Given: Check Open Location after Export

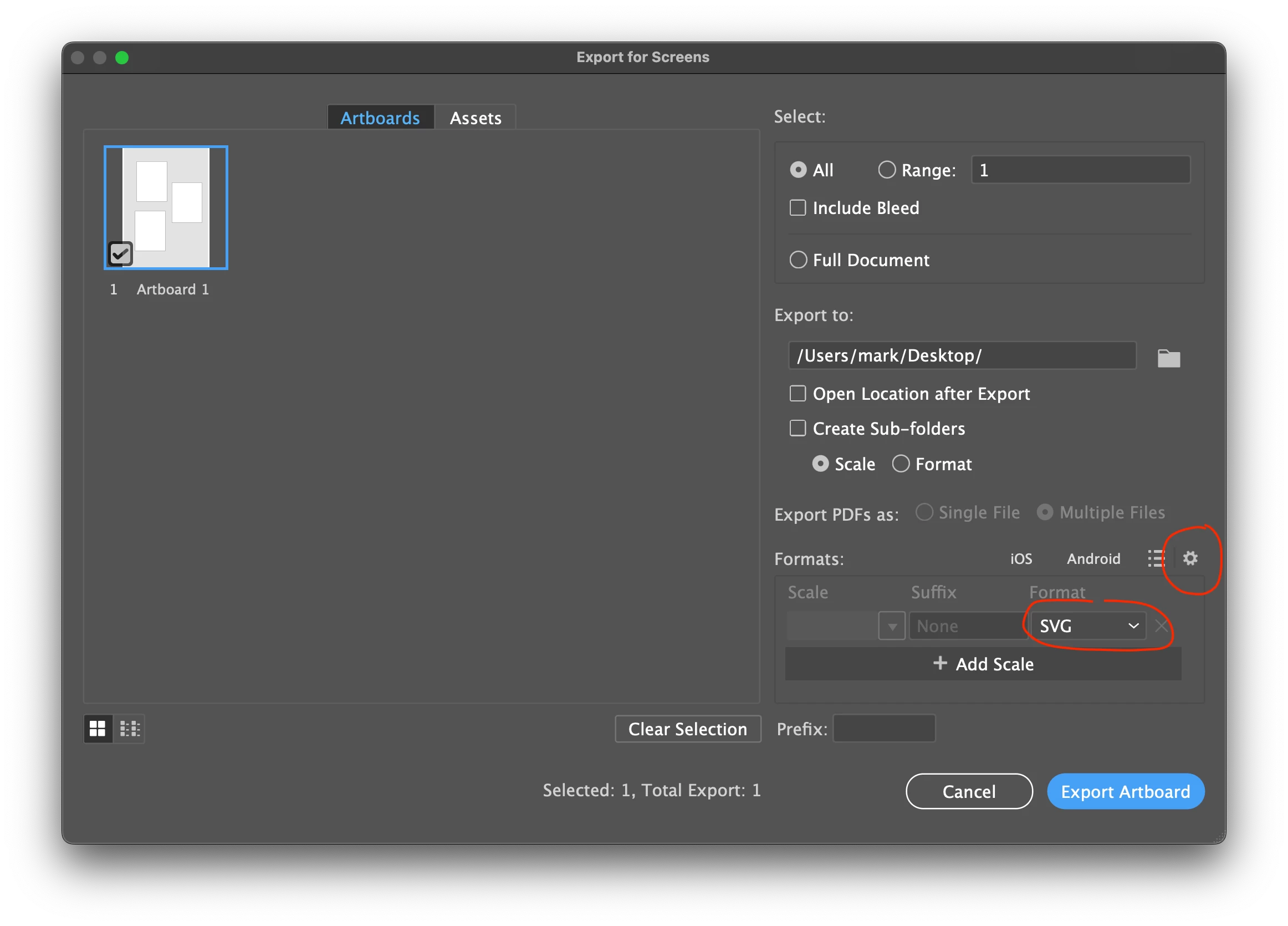Looking at the screenshot, I should pyautogui.click(x=798, y=394).
